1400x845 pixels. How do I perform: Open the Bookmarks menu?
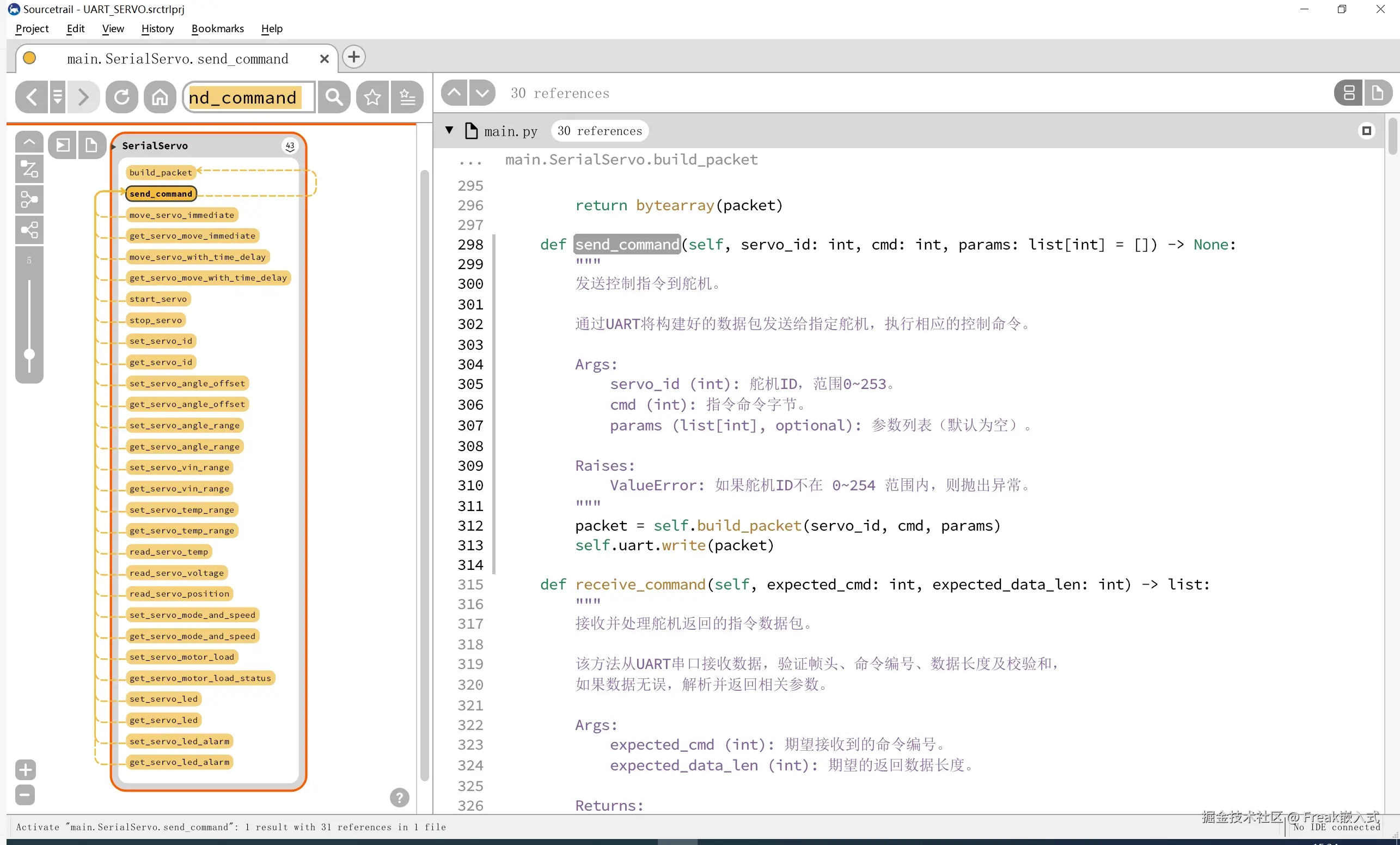[217, 28]
